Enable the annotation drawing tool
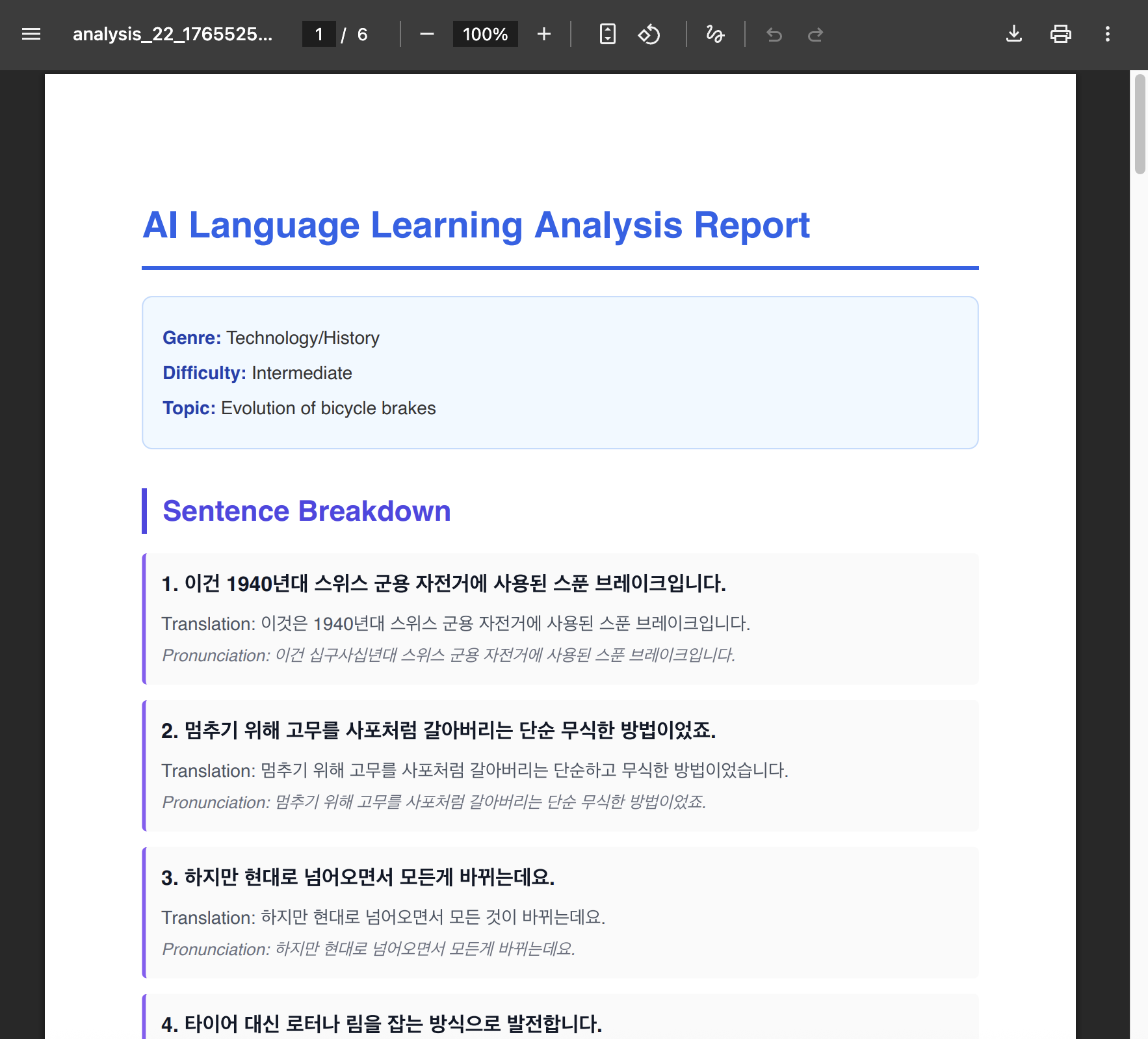Image resolution: width=1148 pixels, height=1039 pixels. tap(715, 34)
